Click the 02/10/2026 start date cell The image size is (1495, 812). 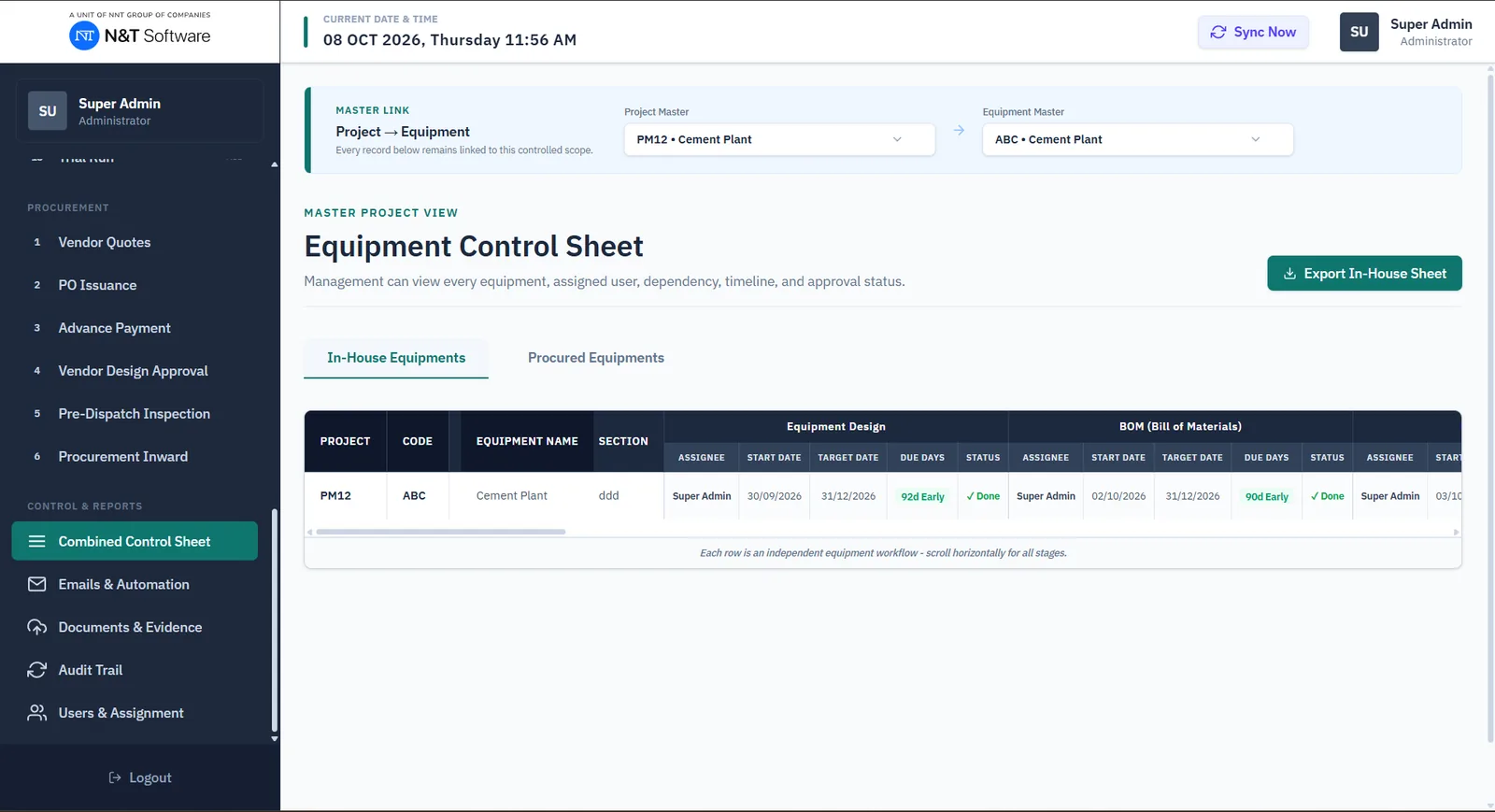tap(1118, 496)
